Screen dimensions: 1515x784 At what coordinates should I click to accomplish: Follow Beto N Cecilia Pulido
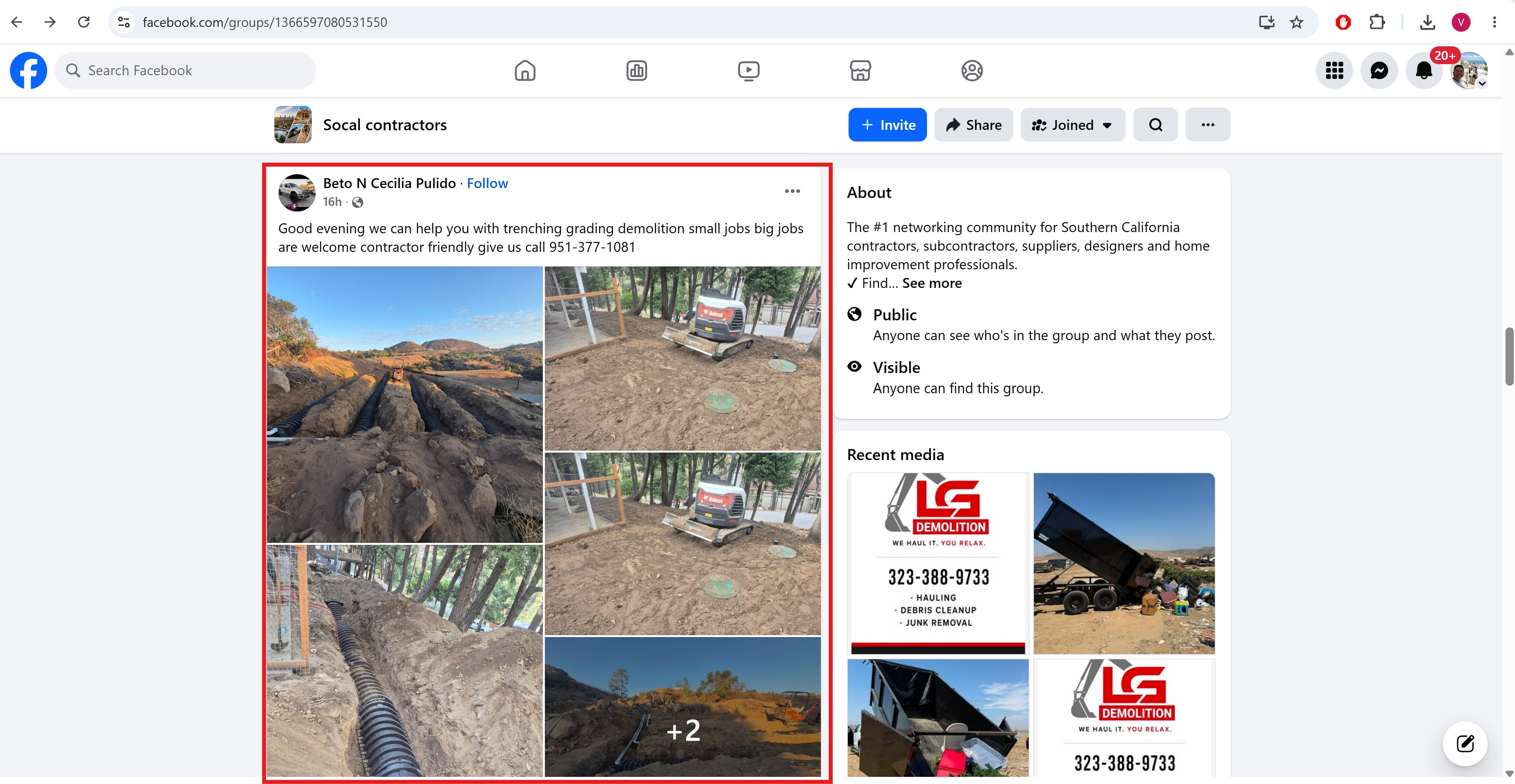coord(487,183)
